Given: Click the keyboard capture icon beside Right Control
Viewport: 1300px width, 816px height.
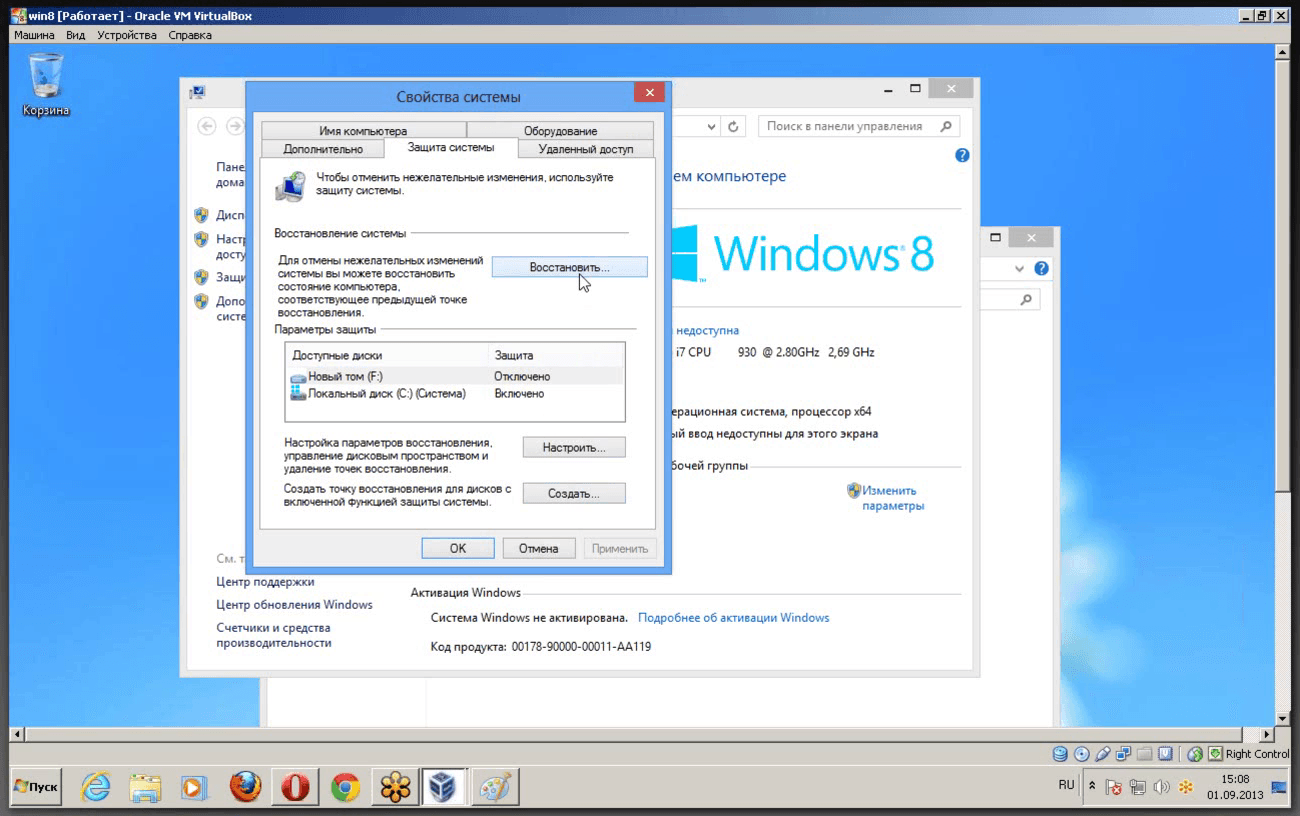Looking at the screenshot, I should (x=1215, y=754).
